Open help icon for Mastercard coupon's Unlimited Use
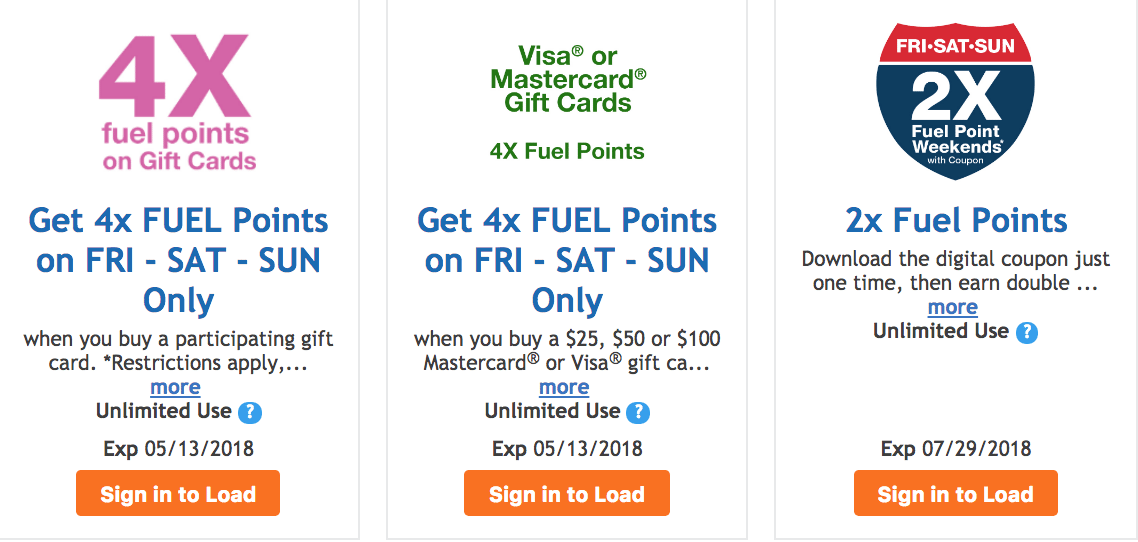 pyautogui.click(x=639, y=413)
